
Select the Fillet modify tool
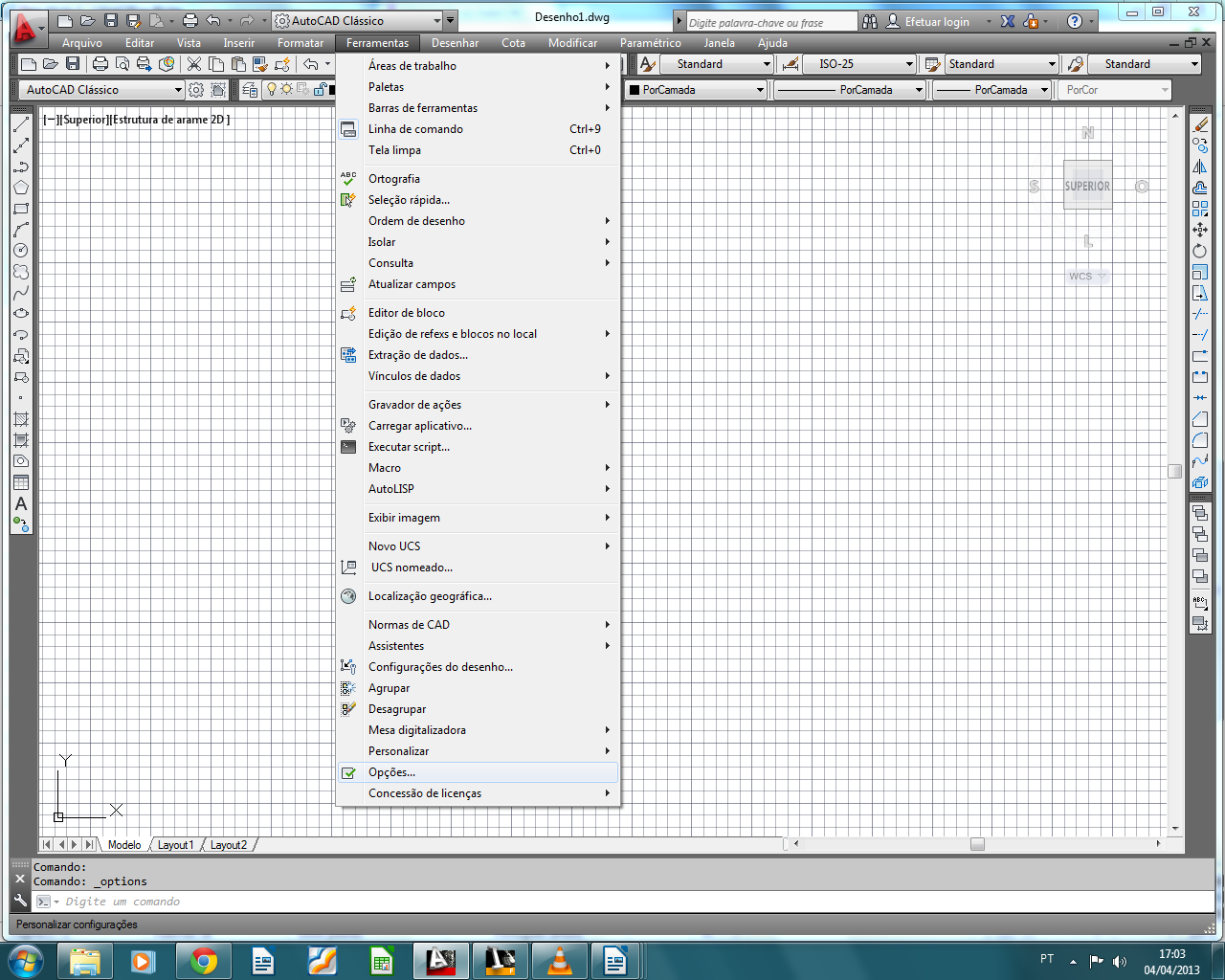point(1200,440)
